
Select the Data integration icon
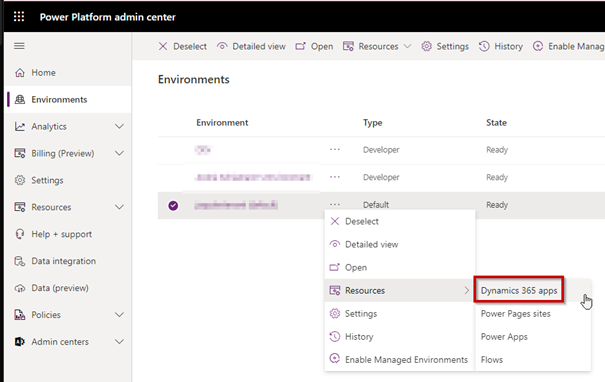point(20,261)
